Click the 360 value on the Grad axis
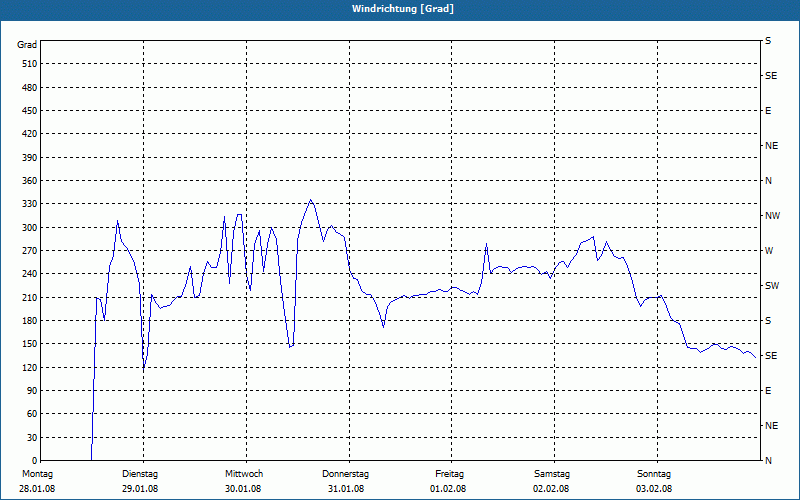This screenshot has height=500, width=800. point(30,181)
